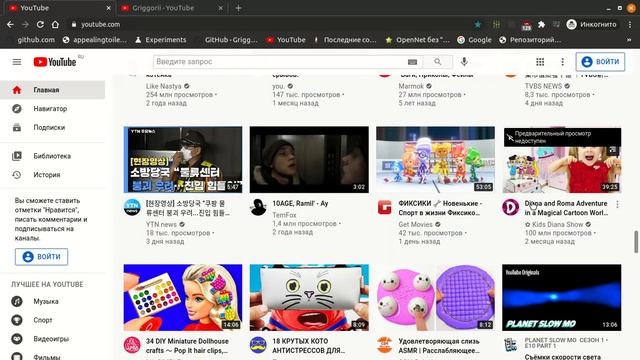This screenshot has height=360, width=640.
Task: Start voice search with the microphone
Action: pos(464,62)
